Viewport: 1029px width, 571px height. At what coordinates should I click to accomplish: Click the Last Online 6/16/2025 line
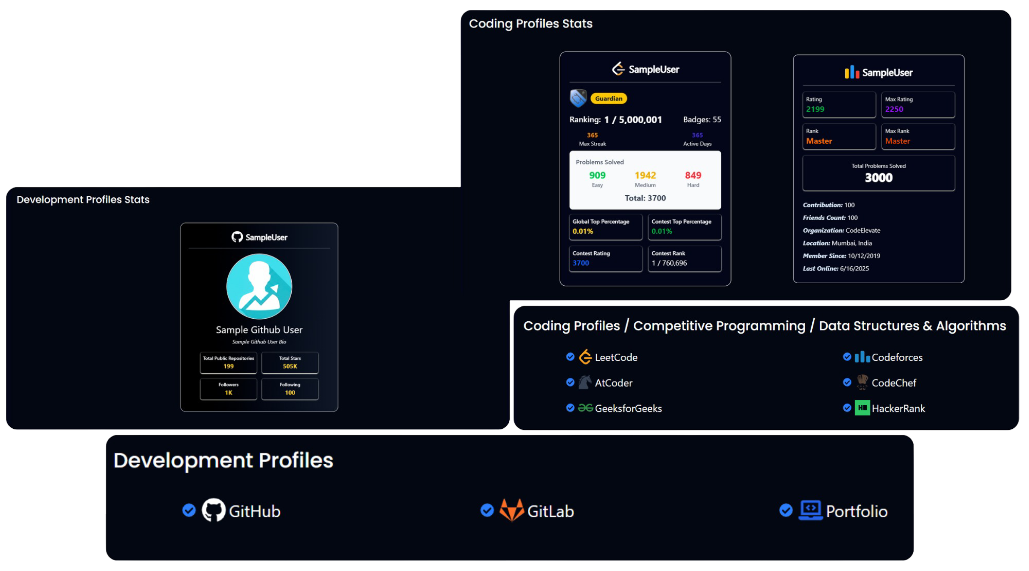pyautogui.click(x=835, y=268)
